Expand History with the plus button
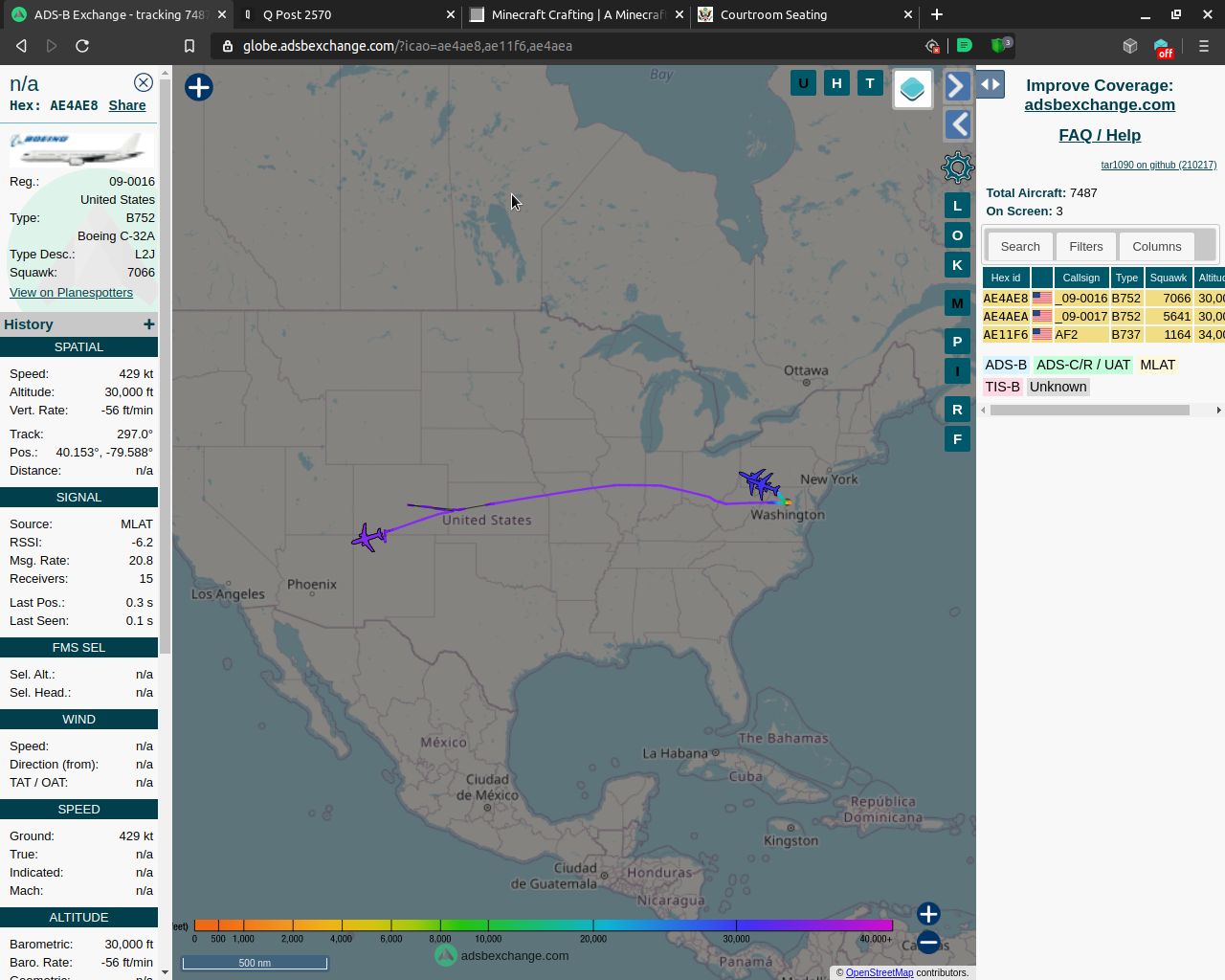 click(x=148, y=324)
